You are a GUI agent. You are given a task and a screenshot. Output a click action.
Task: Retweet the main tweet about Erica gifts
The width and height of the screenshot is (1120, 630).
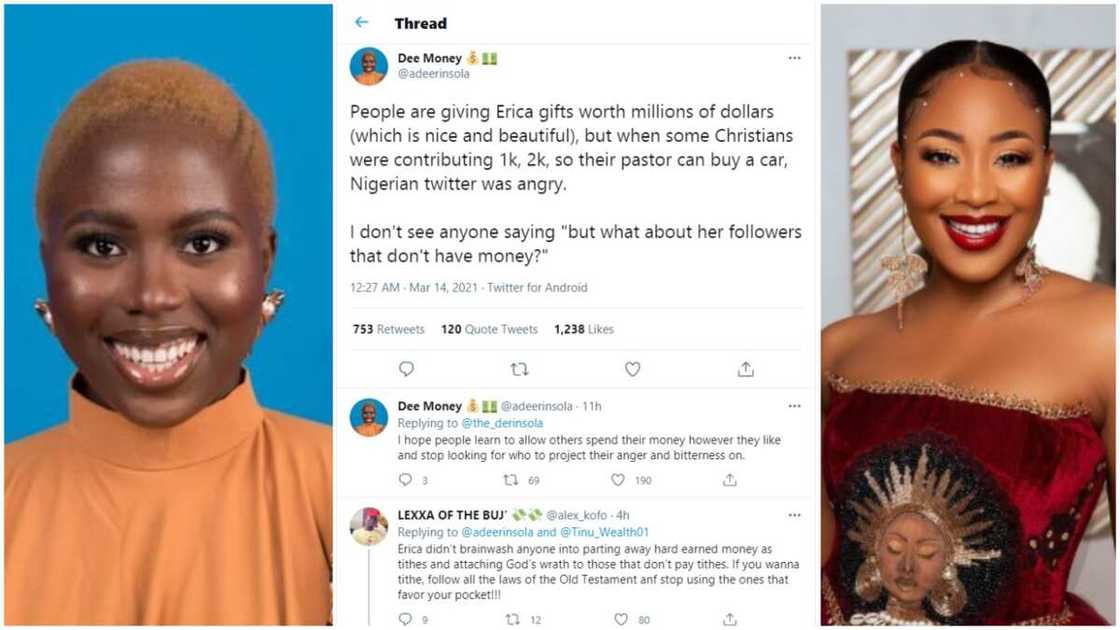click(520, 369)
